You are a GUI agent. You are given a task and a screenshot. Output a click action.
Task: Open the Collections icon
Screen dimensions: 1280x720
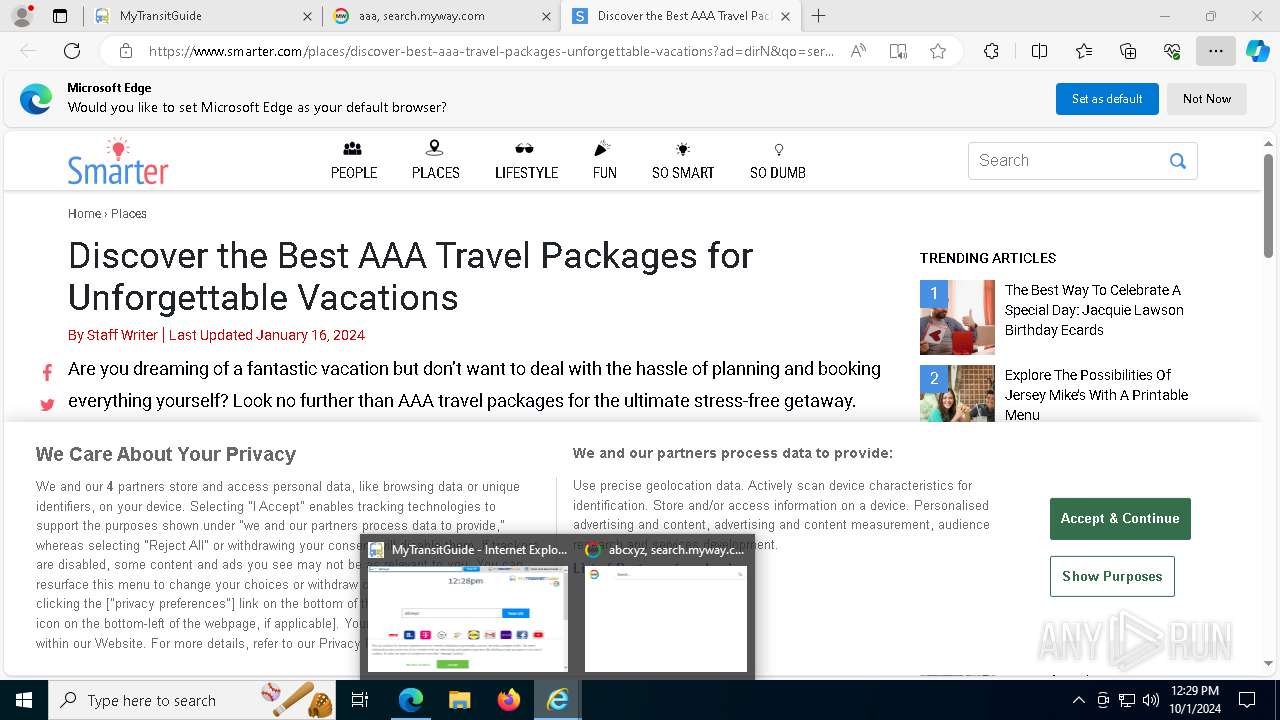coord(1128,51)
